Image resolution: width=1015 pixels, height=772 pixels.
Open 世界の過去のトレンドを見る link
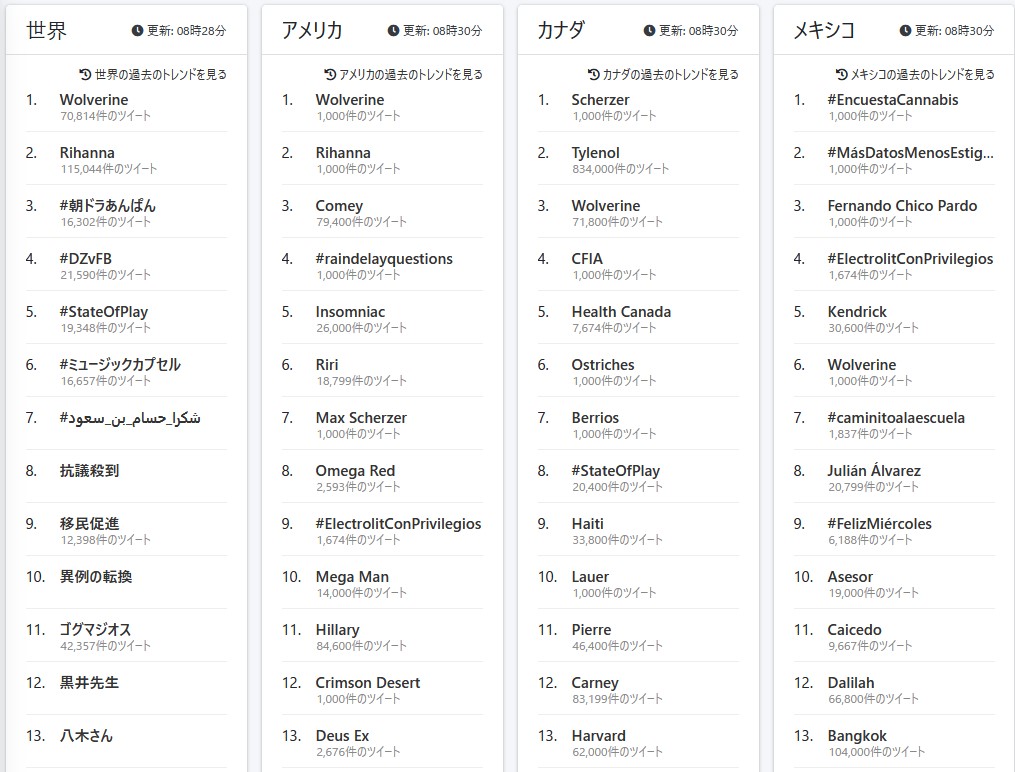pos(160,74)
